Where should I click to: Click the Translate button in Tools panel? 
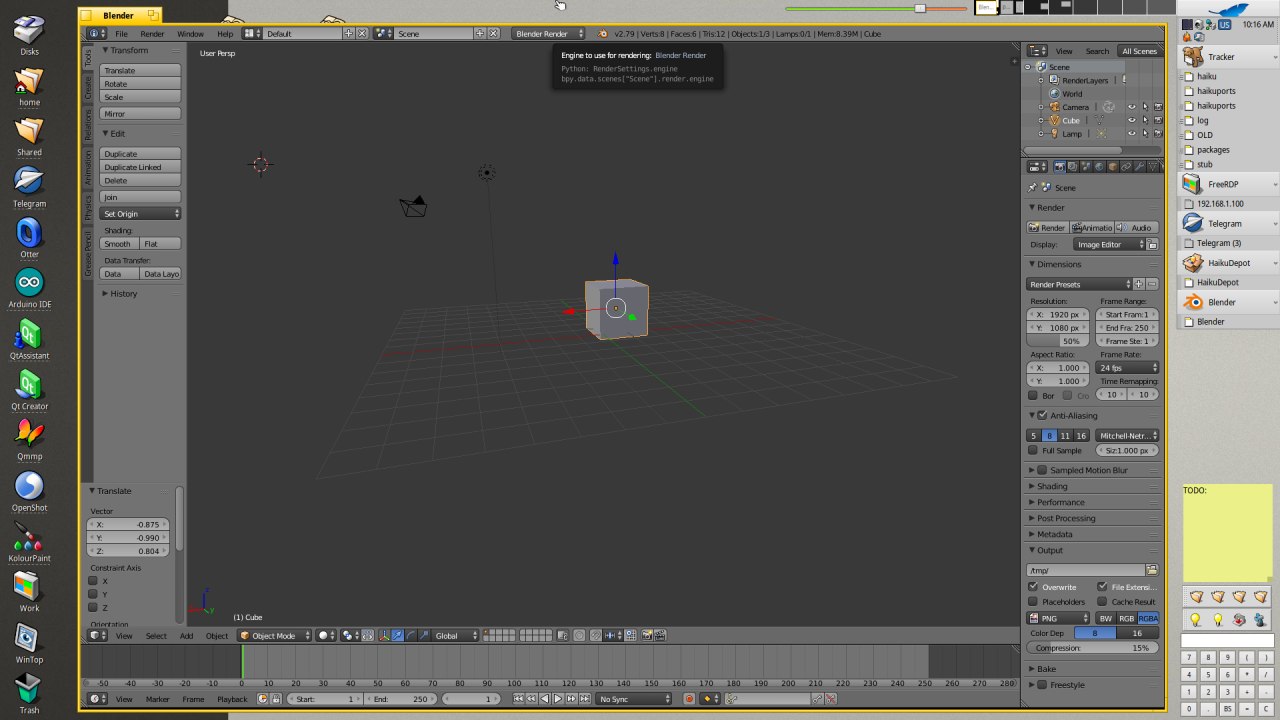tap(141, 71)
